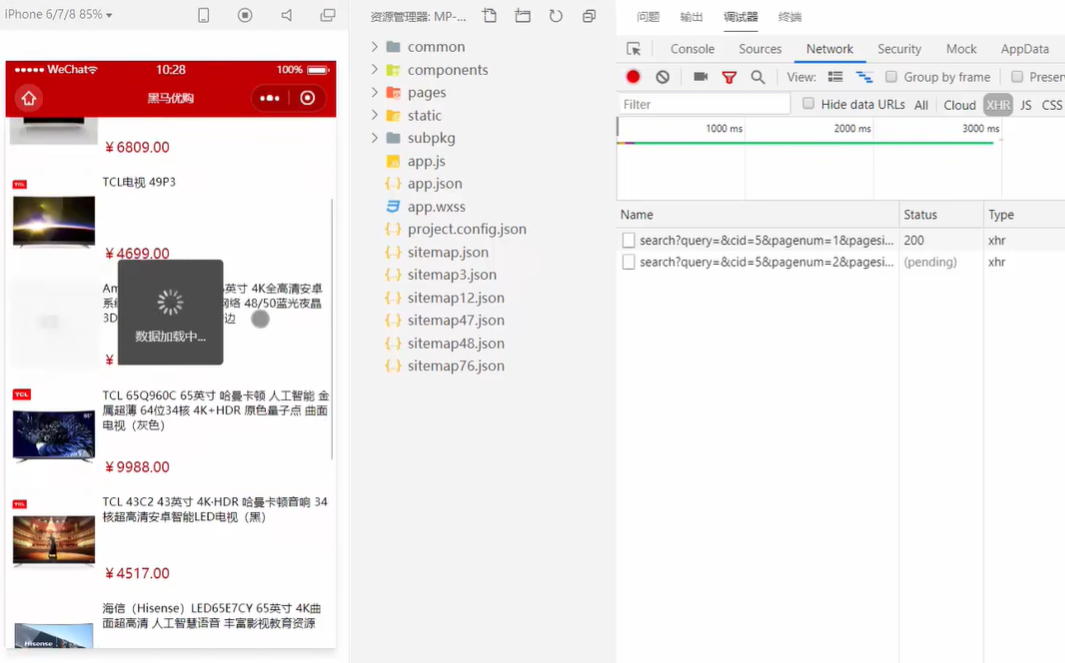Click the simulator product list scrollbar
The height and width of the screenshot is (663, 1065).
point(332,329)
